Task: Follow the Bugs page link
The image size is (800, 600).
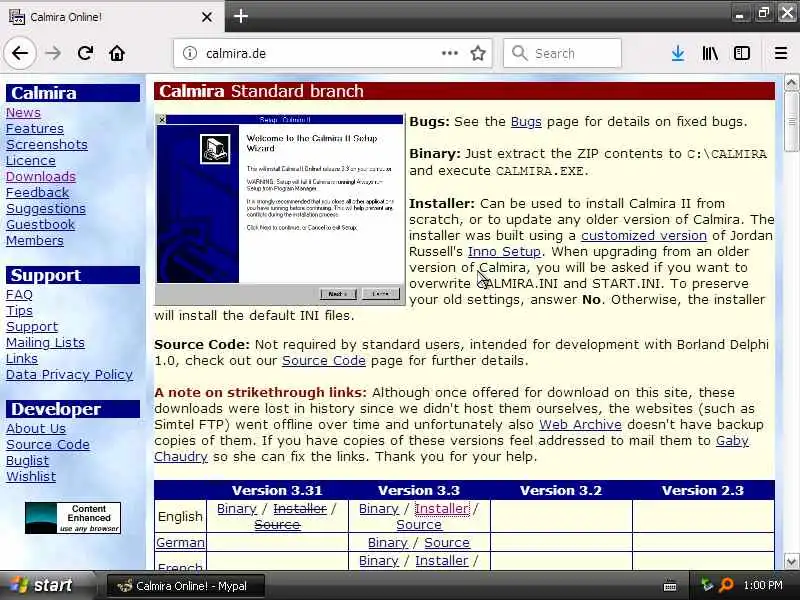Action: [x=526, y=122]
